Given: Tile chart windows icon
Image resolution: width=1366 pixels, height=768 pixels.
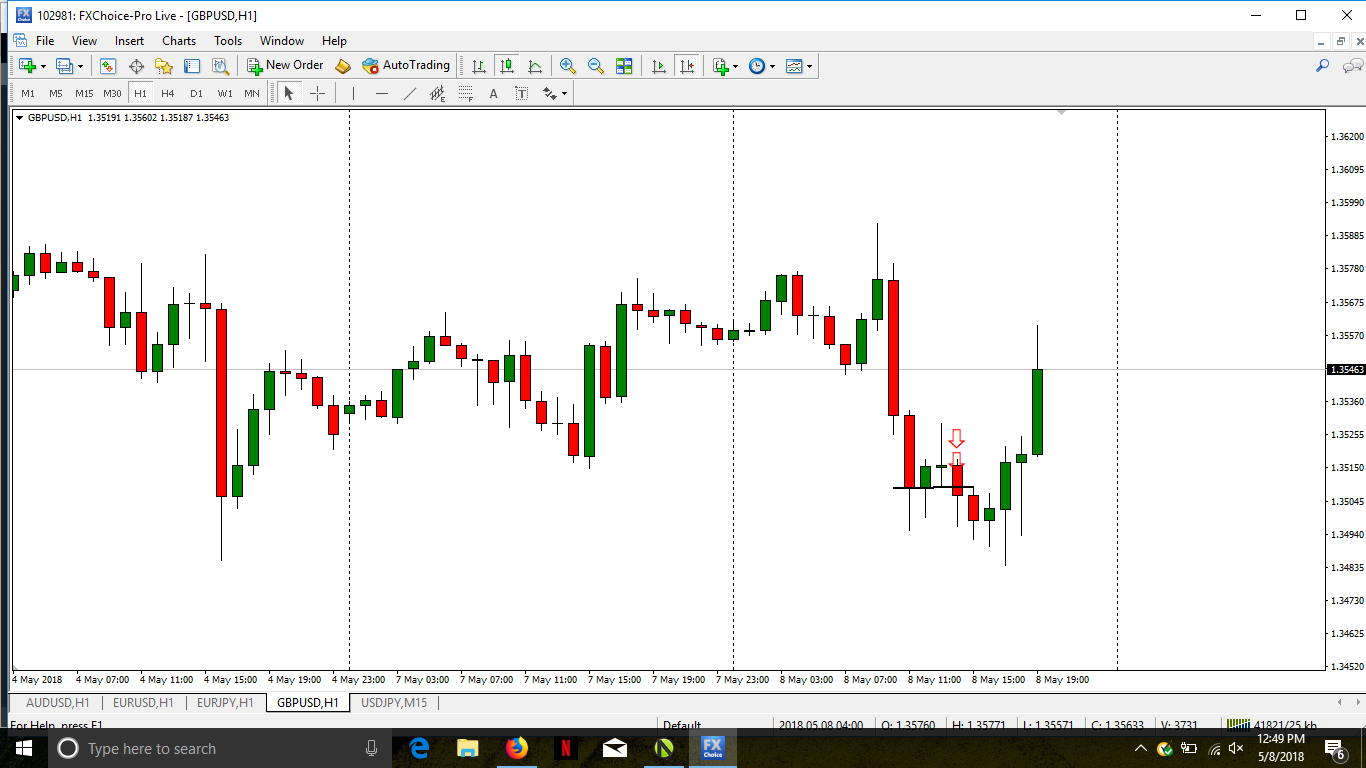Looking at the screenshot, I should click(x=624, y=66).
